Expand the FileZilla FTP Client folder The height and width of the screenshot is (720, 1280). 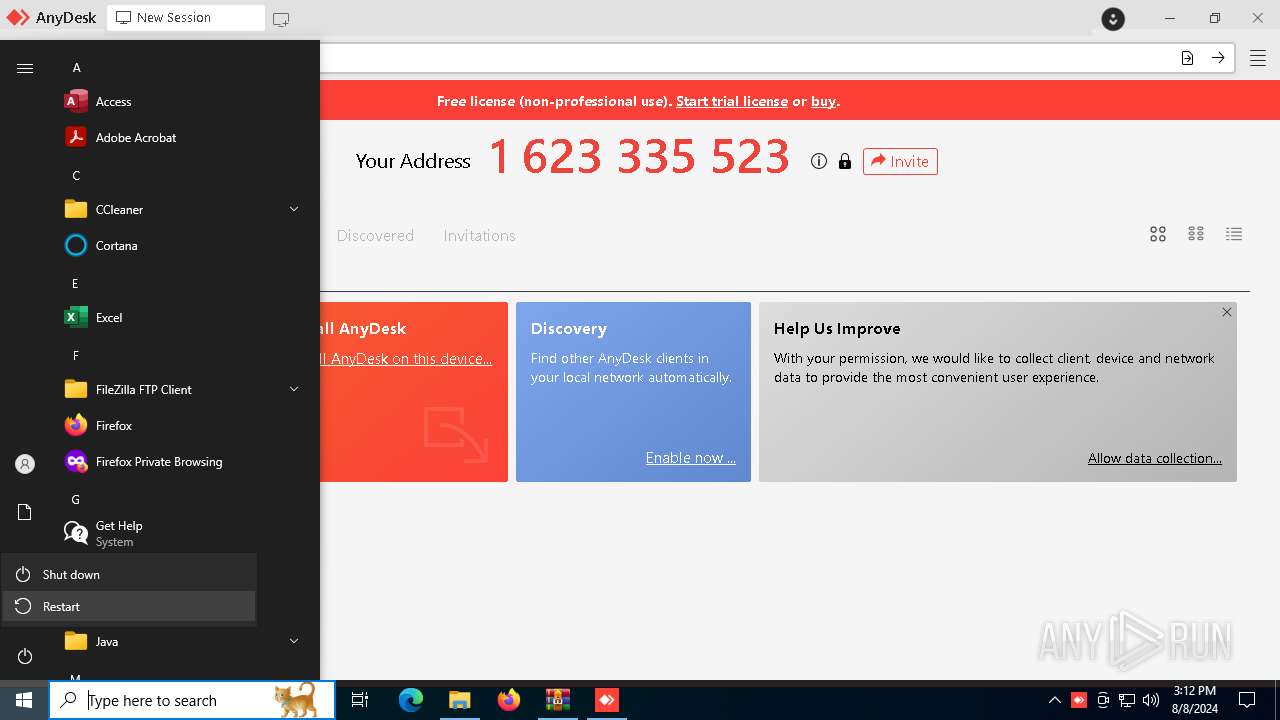[184, 390]
